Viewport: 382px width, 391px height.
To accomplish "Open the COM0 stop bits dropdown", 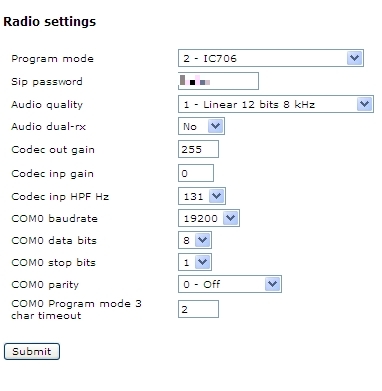I will click(x=195, y=262).
